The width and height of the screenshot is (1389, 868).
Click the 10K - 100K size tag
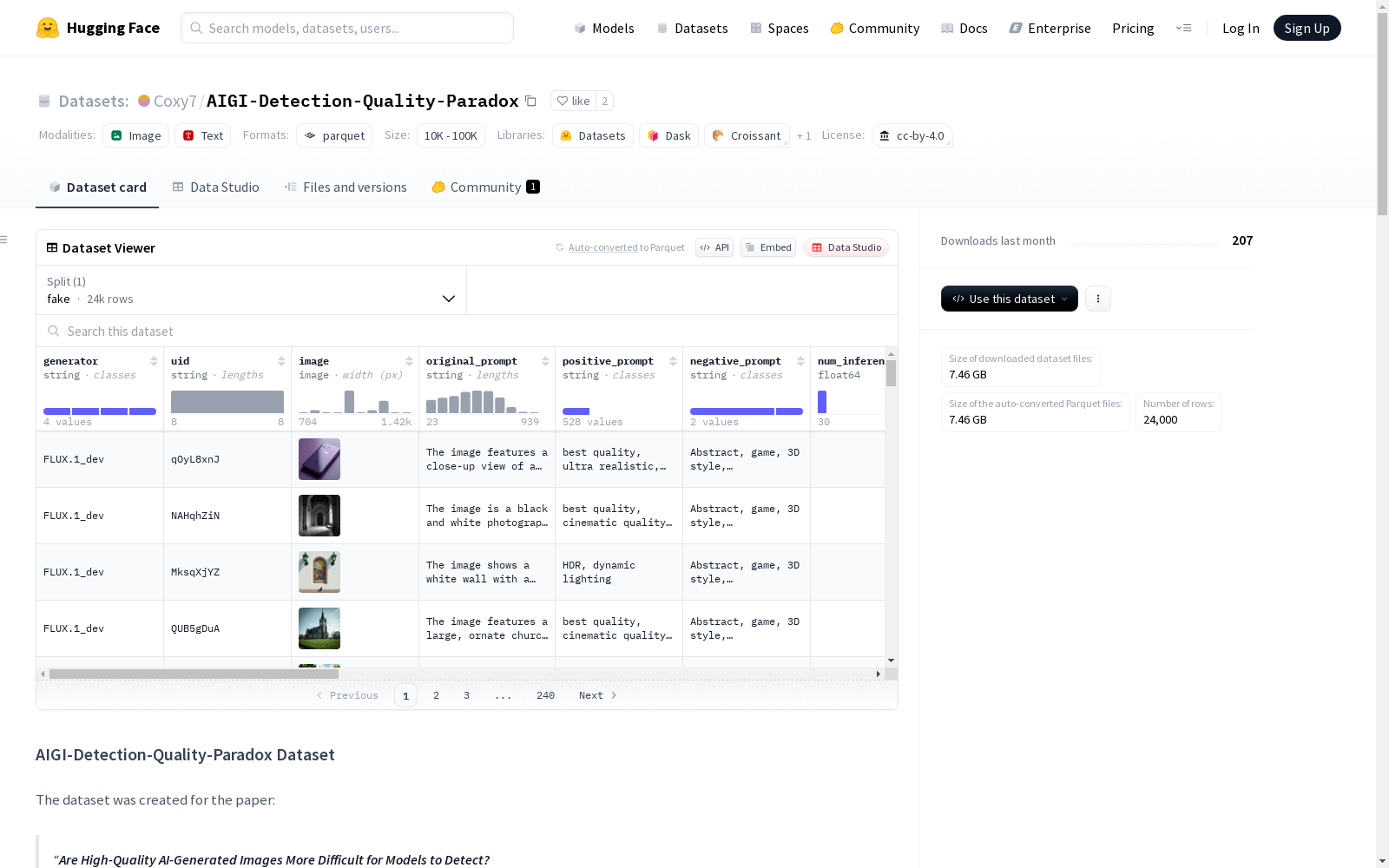coord(451,135)
